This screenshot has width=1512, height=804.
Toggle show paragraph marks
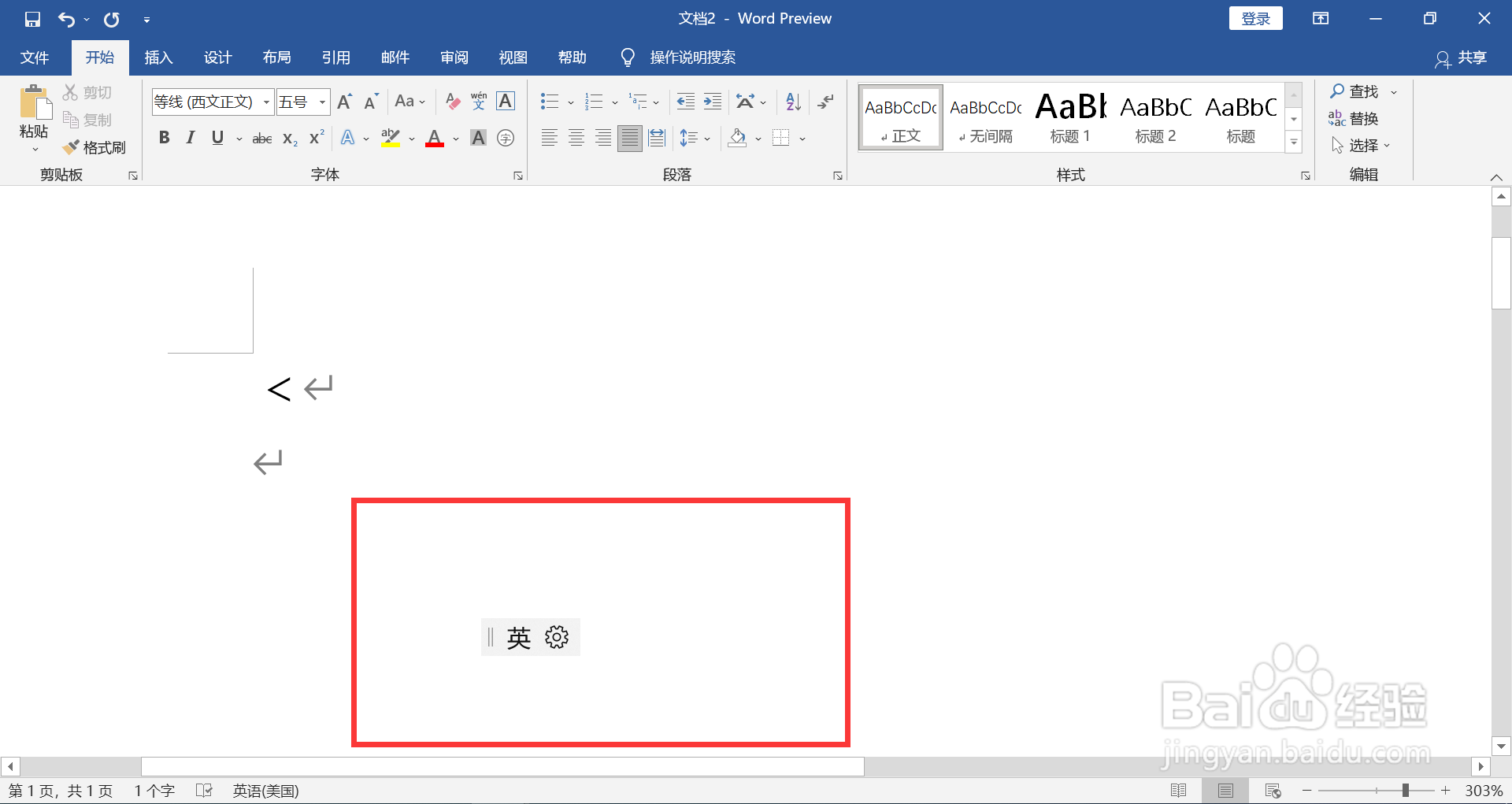pyautogui.click(x=825, y=102)
